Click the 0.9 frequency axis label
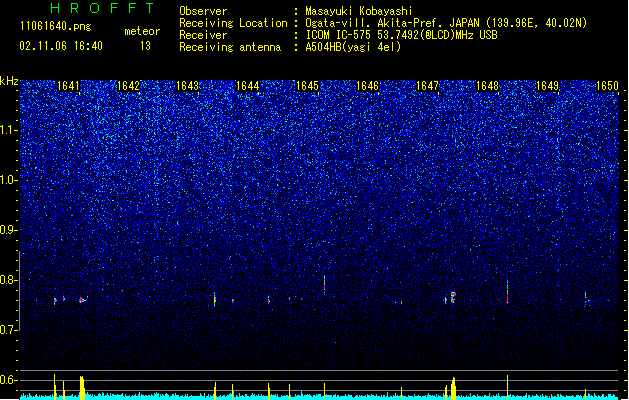The width and height of the screenshot is (629, 400). pos(9,230)
